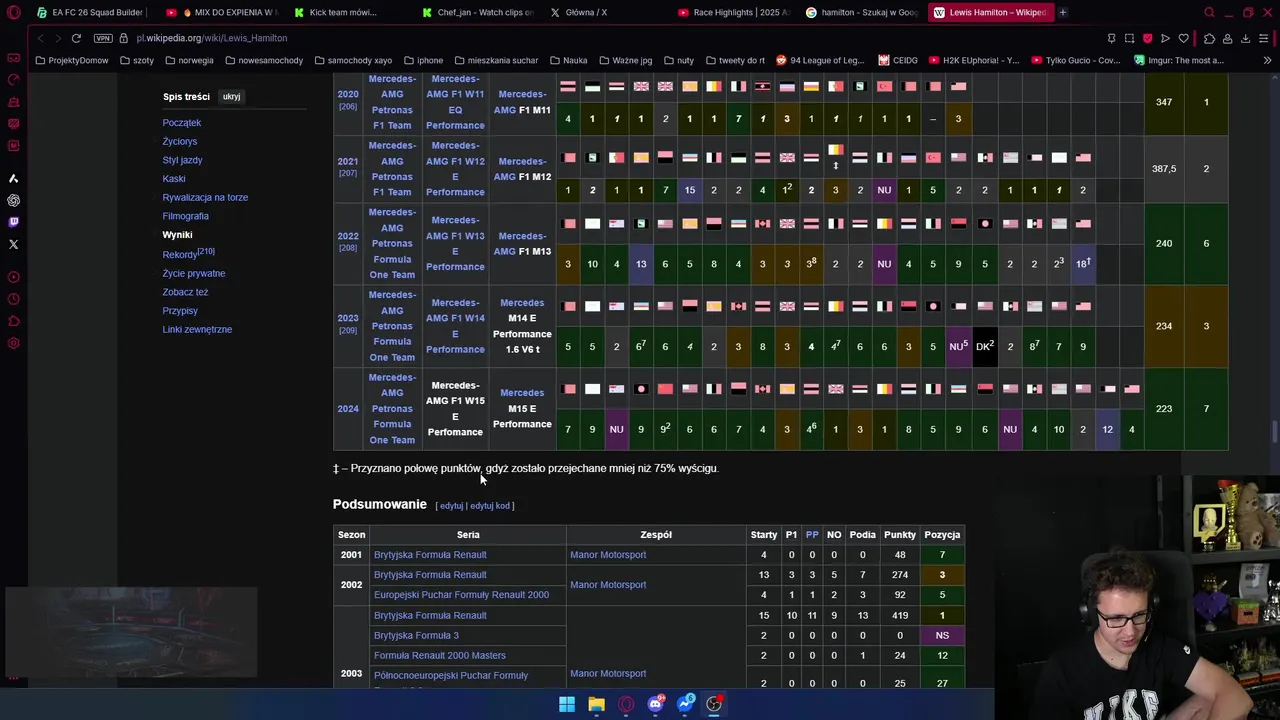Open CEIDG bookmark
Screen dimensions: 1280x720
pyautogui.click(x=898, y=60)
